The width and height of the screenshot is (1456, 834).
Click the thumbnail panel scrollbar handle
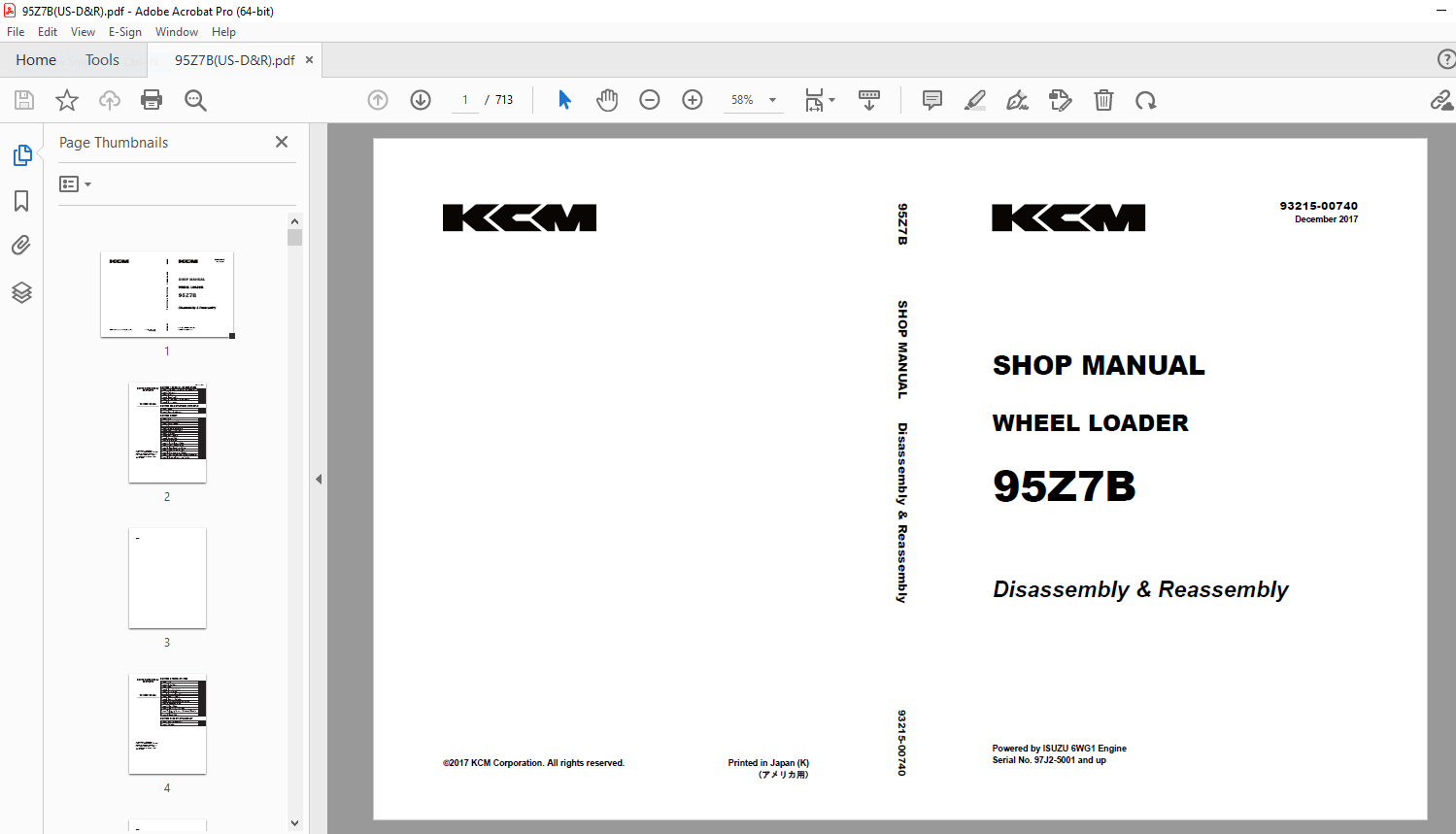click(x=295, y=237)
